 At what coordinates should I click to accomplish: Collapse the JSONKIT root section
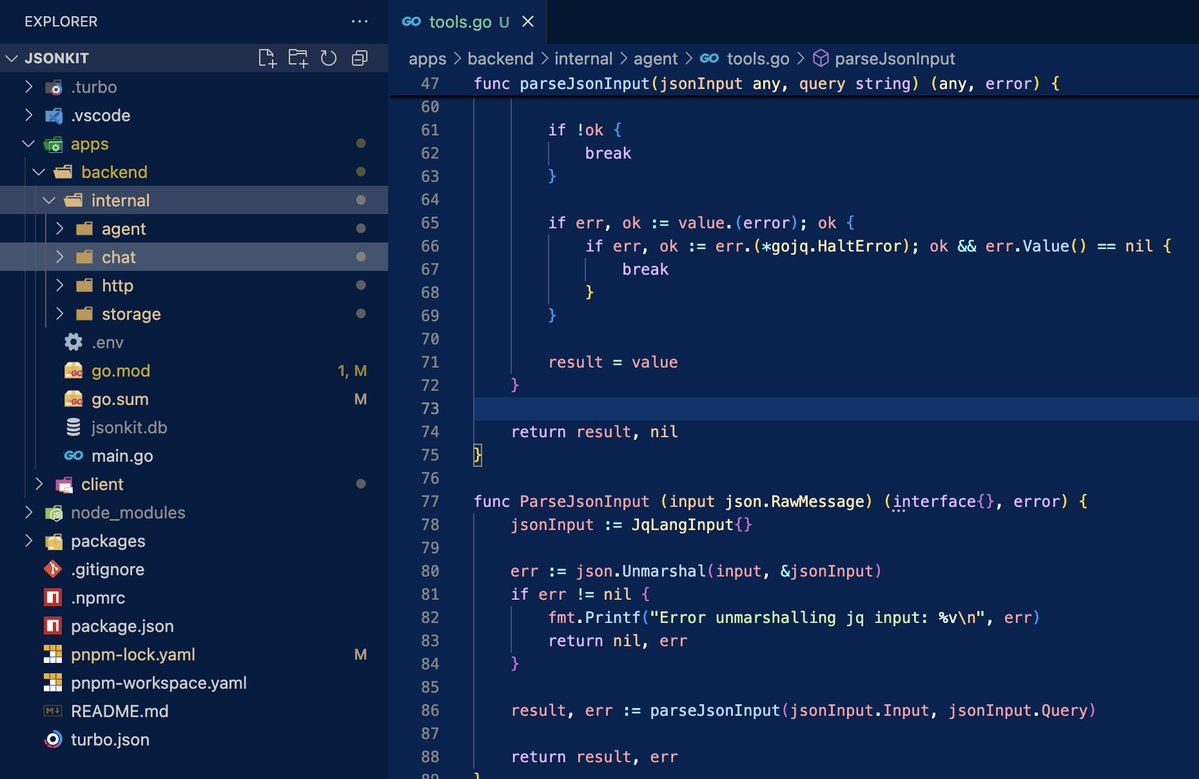click(11, 58)
